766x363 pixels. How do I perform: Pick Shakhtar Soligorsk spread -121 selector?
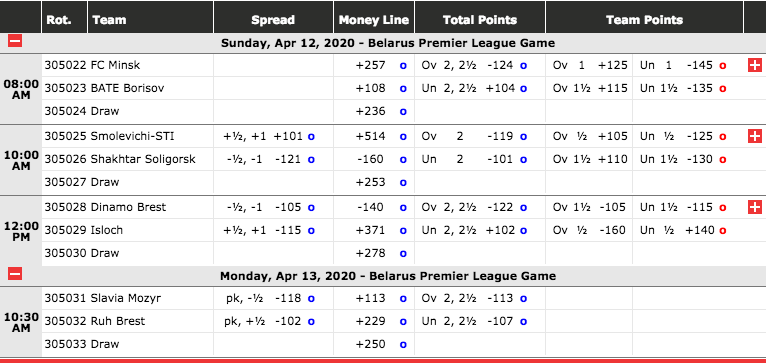click(311, 160)
